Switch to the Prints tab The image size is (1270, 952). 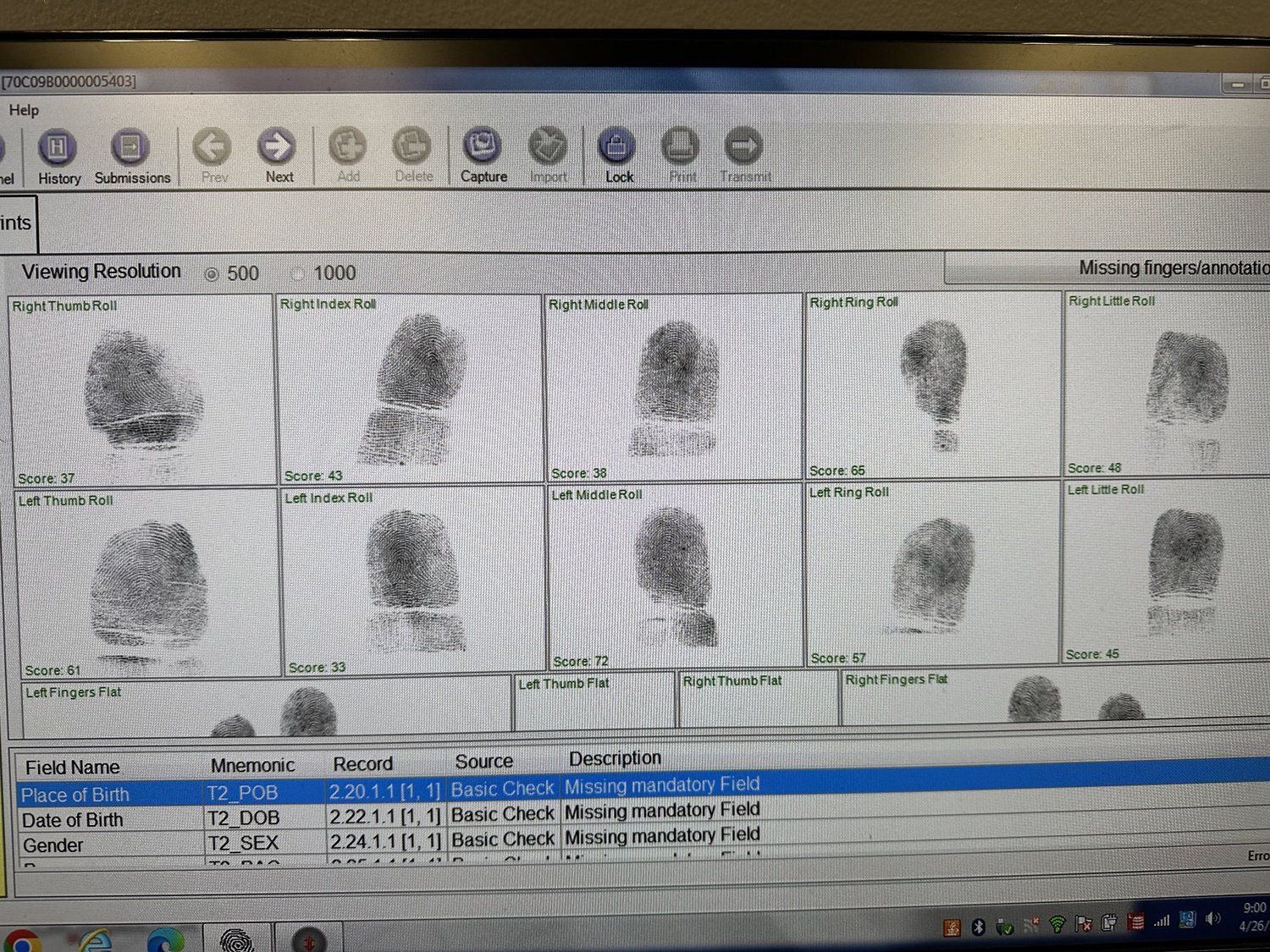click(x=17, y=222)
